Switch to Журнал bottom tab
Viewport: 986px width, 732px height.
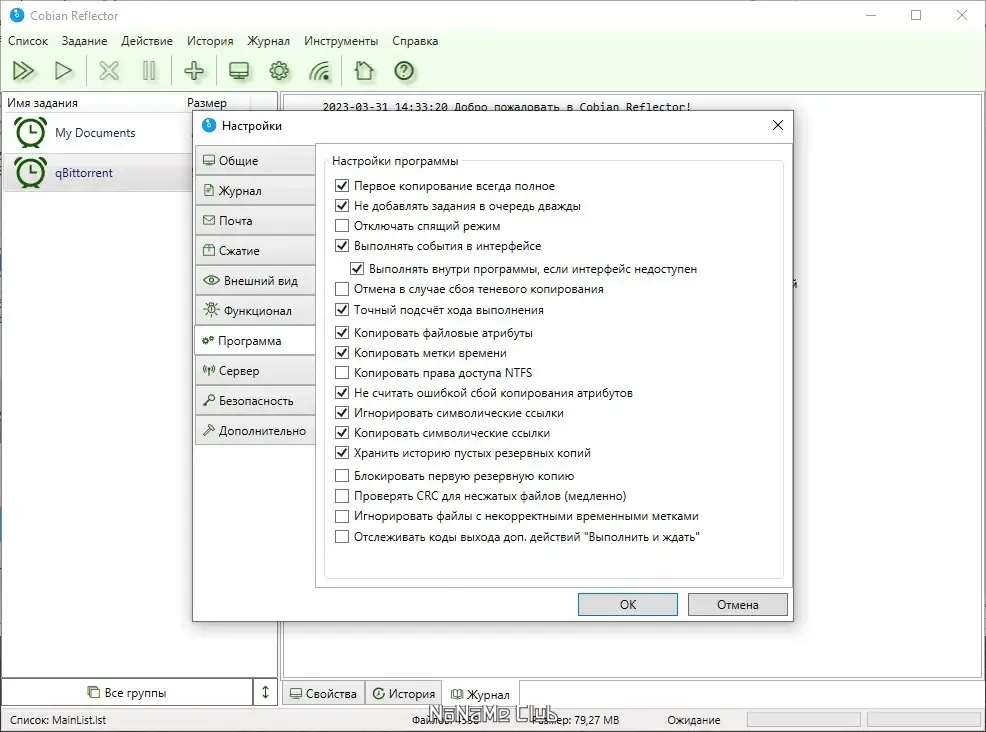click(480, 694)
